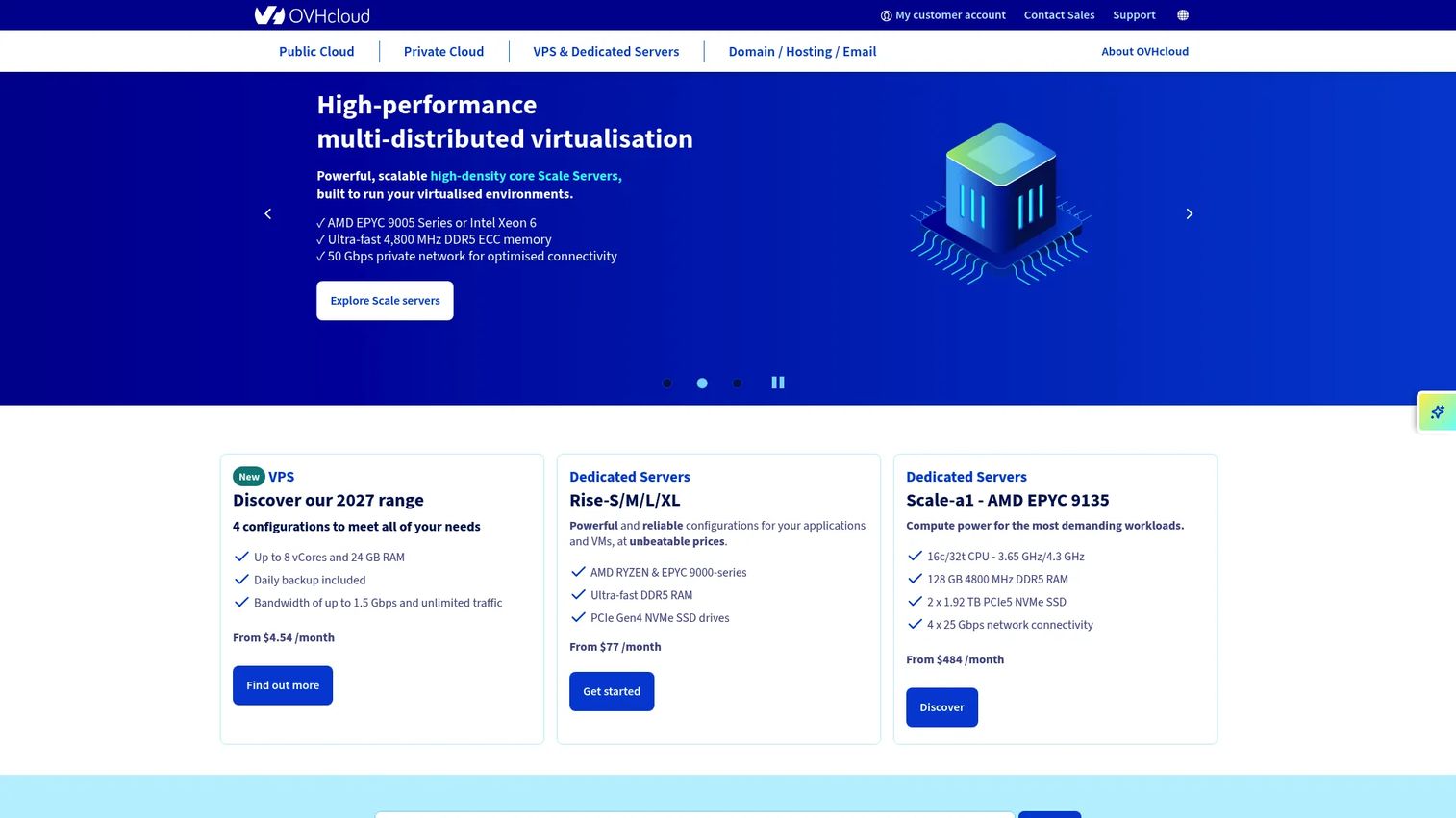Advance to the next carousel slide
The width and height of the screenshot is (1456, 818).
(x=1189, y=213)
